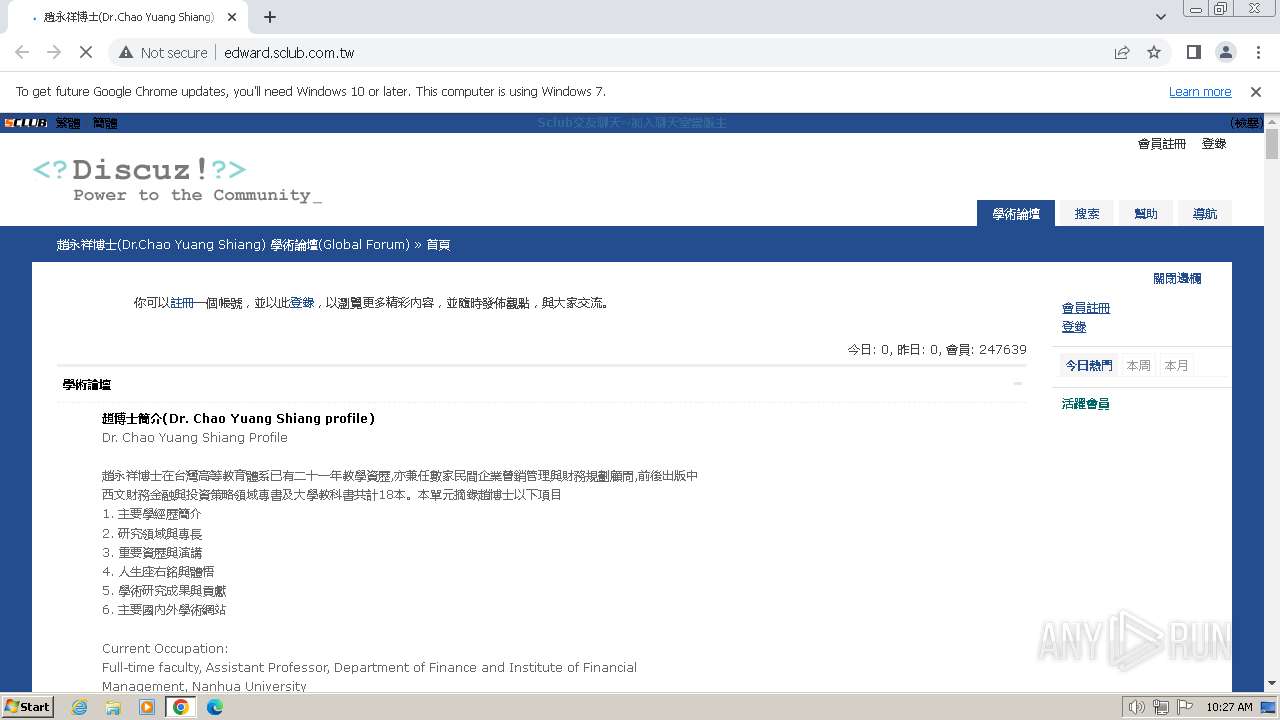The width and height of the screenshot is (1280, 720).
Task: Launch Internet Explorer from the taskbar
Action: coord(79,707)
